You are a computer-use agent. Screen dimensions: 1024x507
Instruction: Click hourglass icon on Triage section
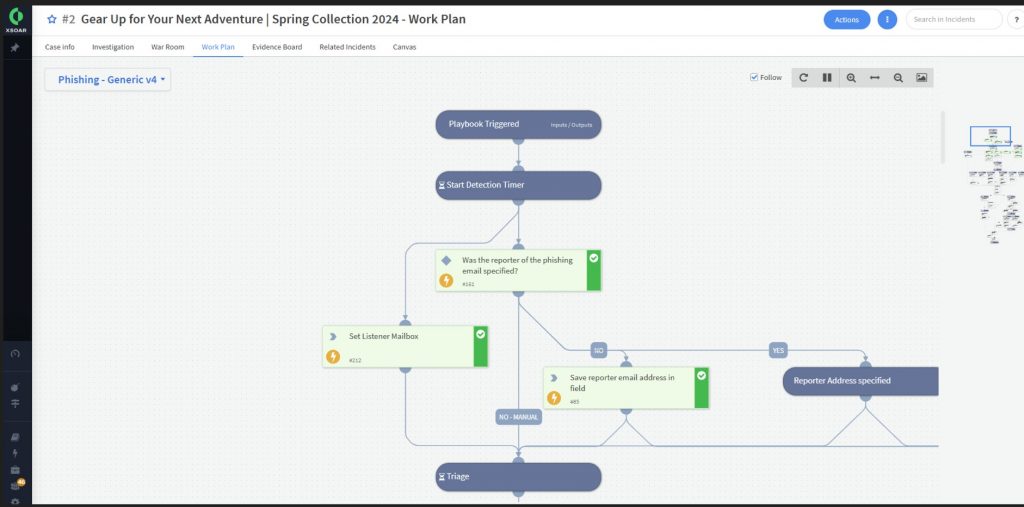click(x=441, y=477)
